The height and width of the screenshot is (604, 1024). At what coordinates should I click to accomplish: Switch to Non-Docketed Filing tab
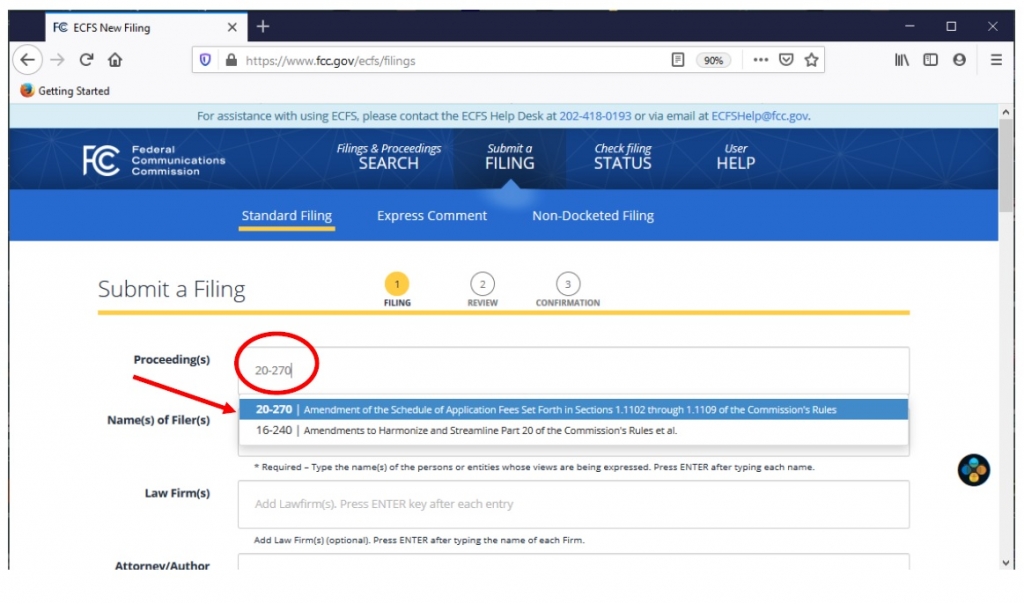[x=592, y=216]
